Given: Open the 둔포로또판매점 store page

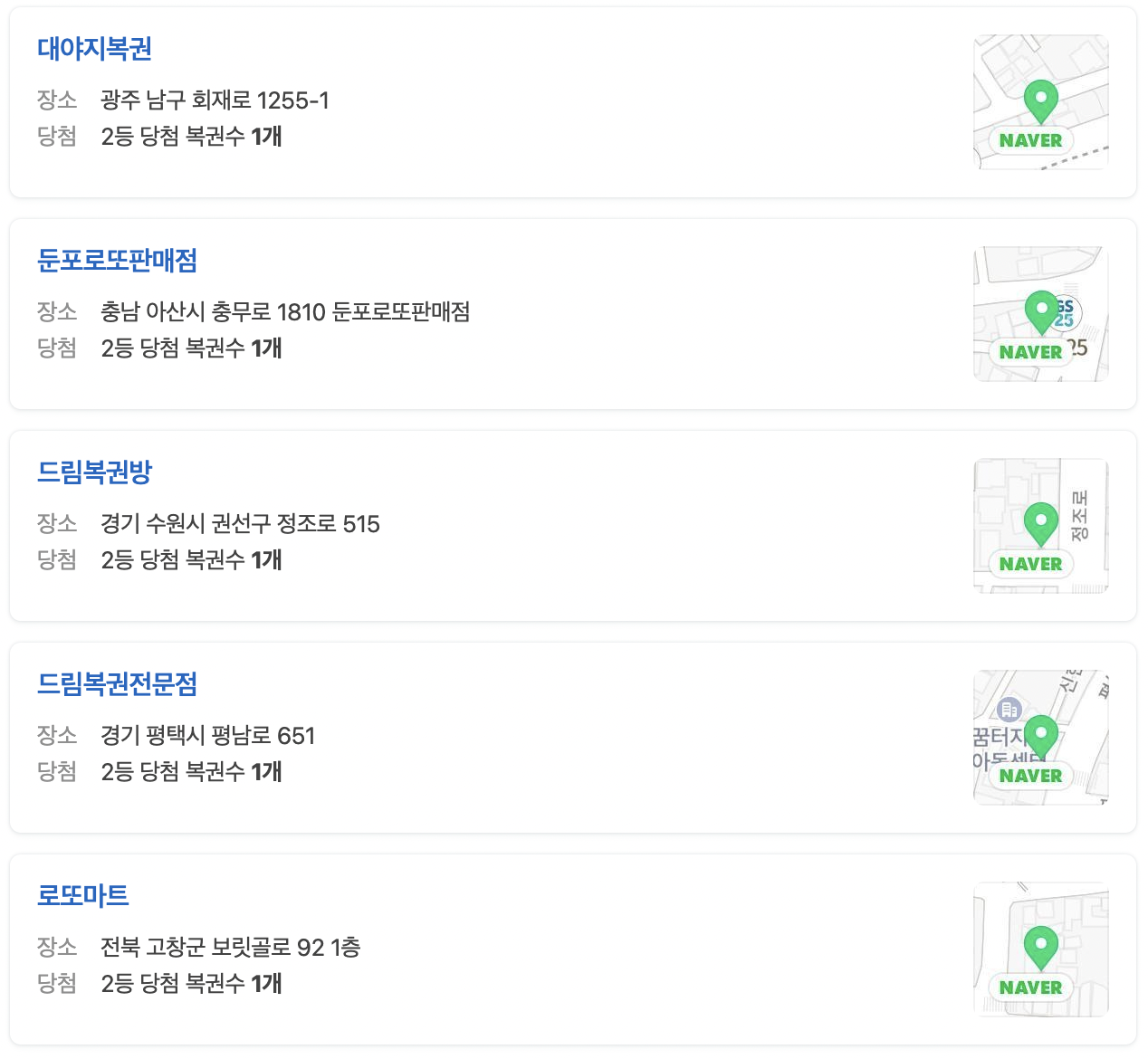Looking at the screenshot, I should click(x=119, y=261).
